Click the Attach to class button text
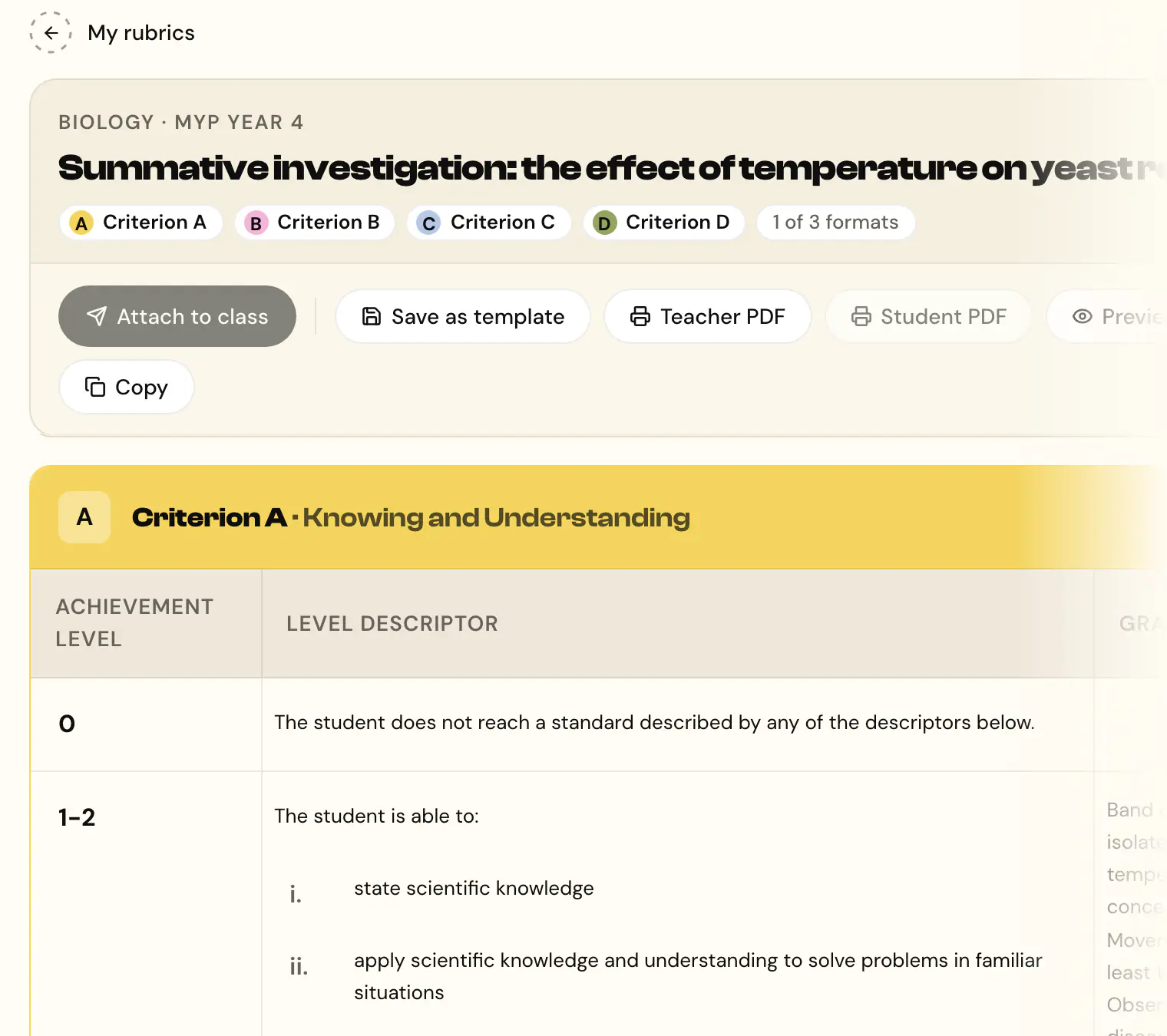This screenshot has height=1036, width=1167. coord(193,316)
